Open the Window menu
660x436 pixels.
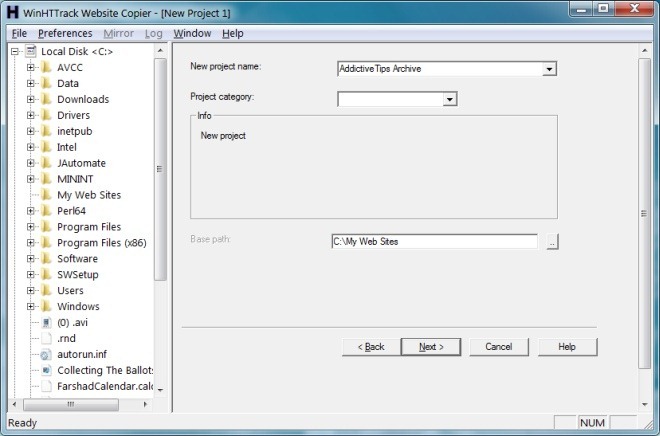tap(192, 33)
